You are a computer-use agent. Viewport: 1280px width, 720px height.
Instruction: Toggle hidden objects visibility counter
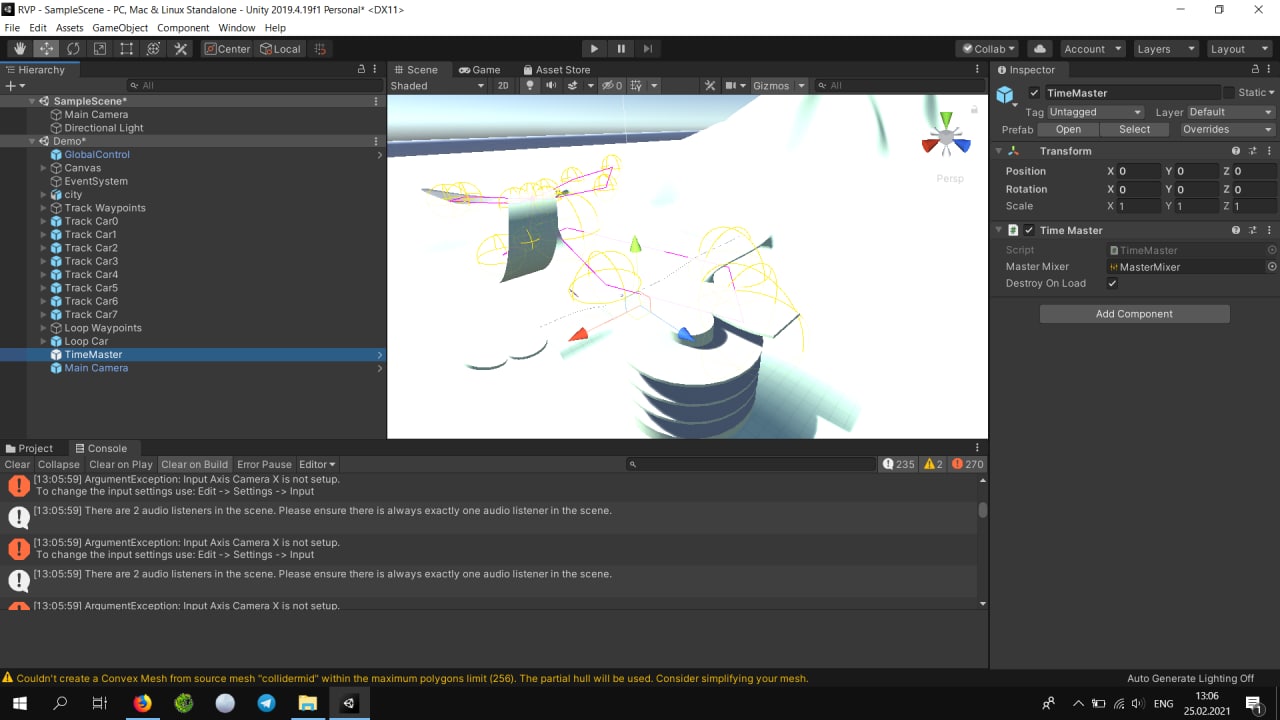612,86
